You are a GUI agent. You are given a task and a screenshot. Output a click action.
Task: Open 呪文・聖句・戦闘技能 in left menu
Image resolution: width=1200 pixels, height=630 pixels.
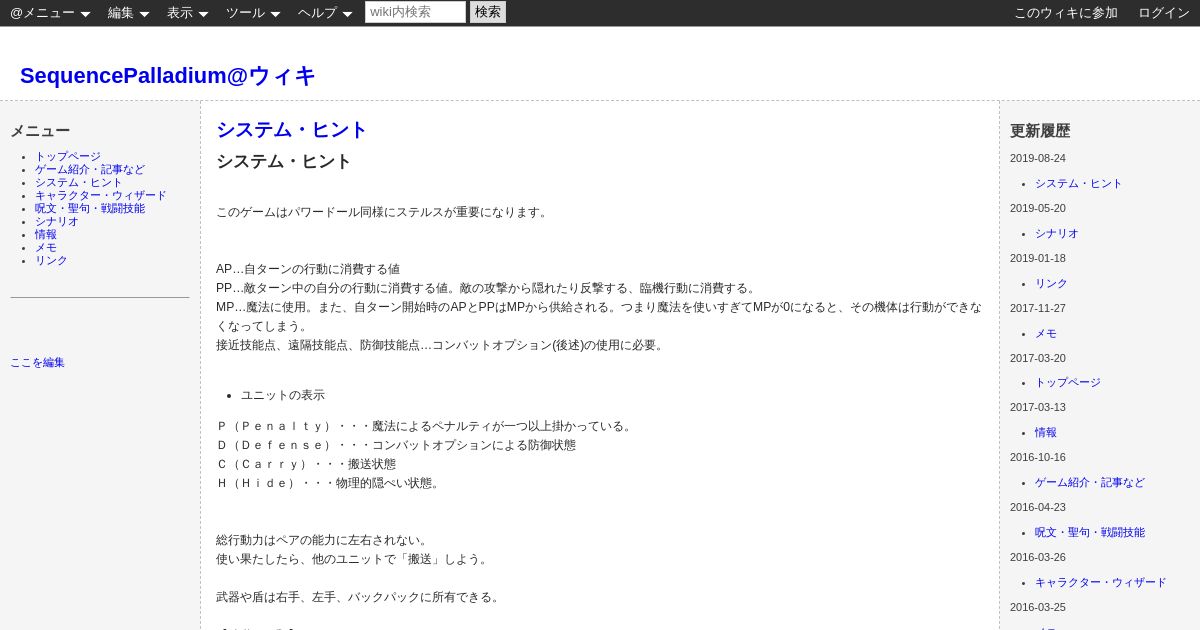click(x=90, y=209)
